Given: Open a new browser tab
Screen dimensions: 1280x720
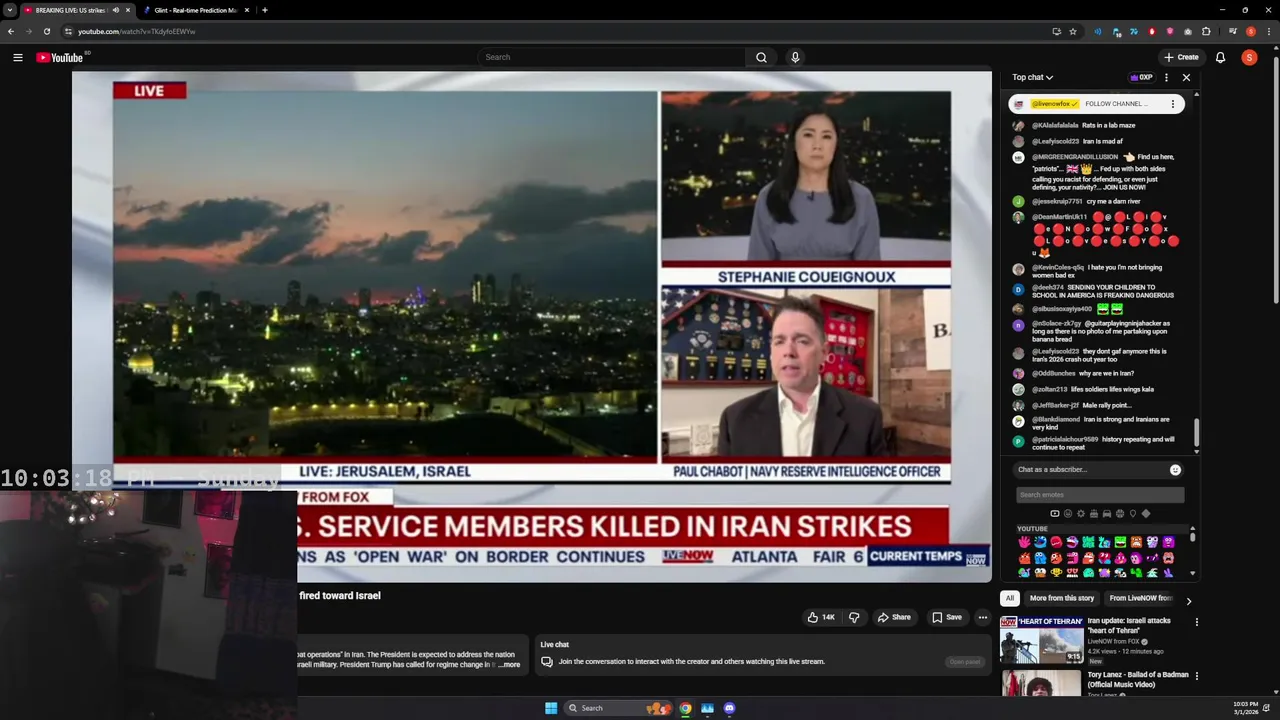Looking at the screenshot, I should (264, 10).
